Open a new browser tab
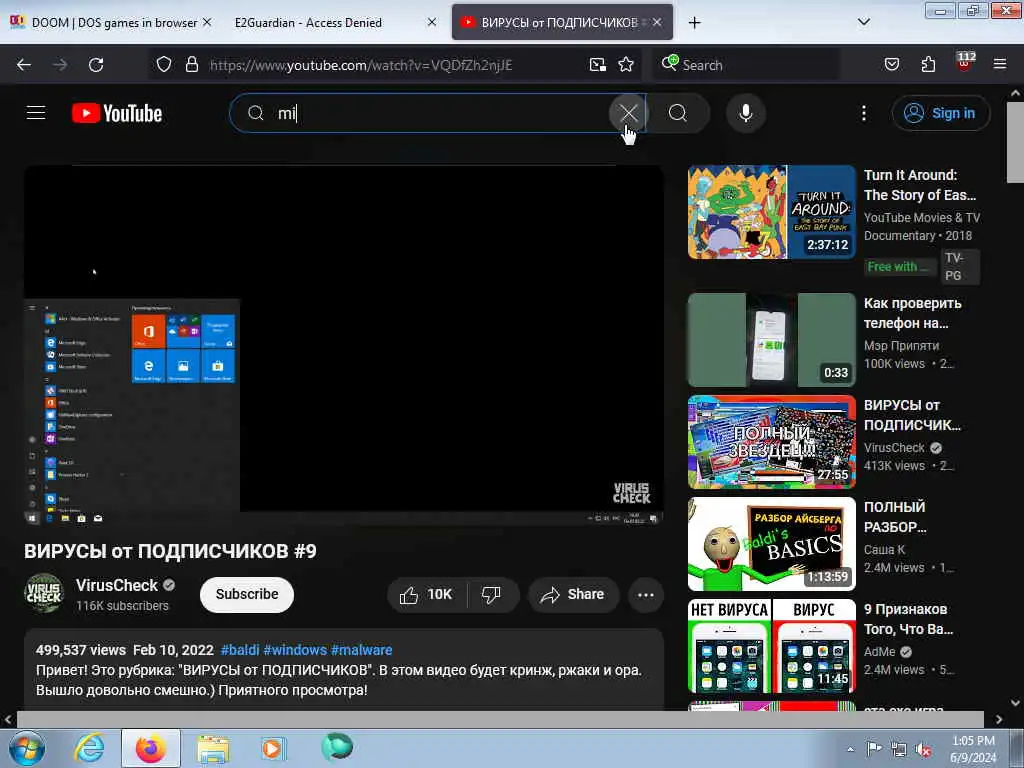 (694, 23)
